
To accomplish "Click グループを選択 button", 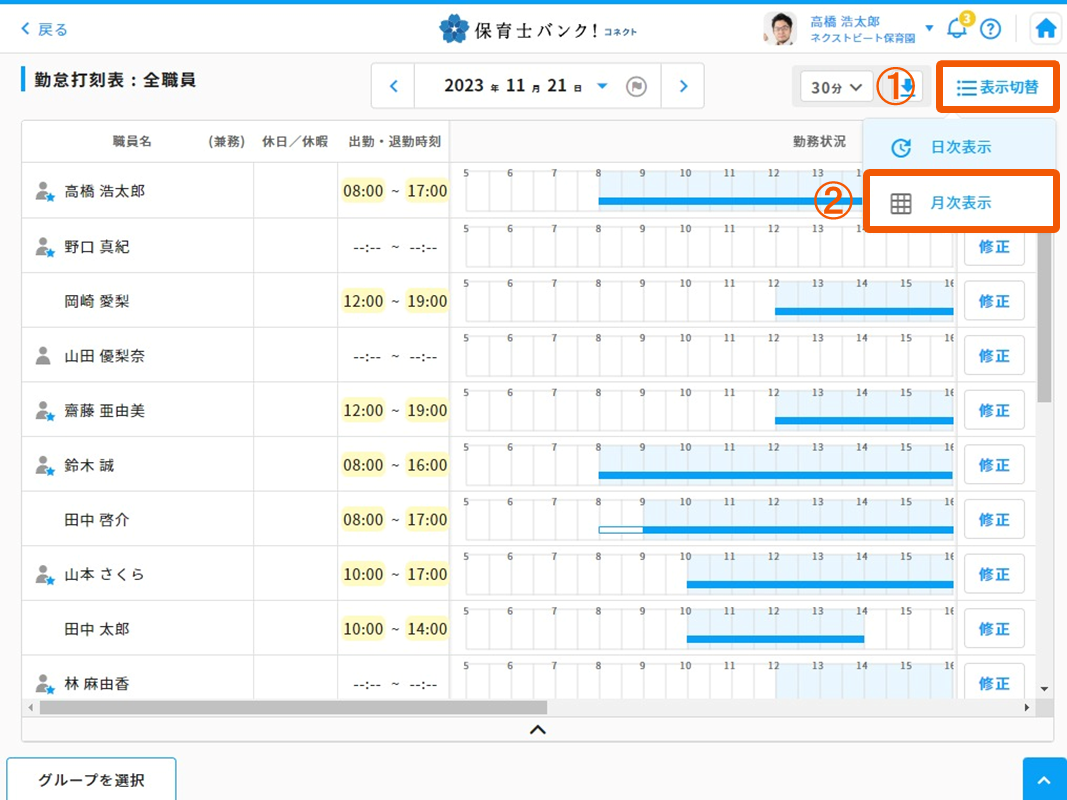I will click(x=91, y=779).
